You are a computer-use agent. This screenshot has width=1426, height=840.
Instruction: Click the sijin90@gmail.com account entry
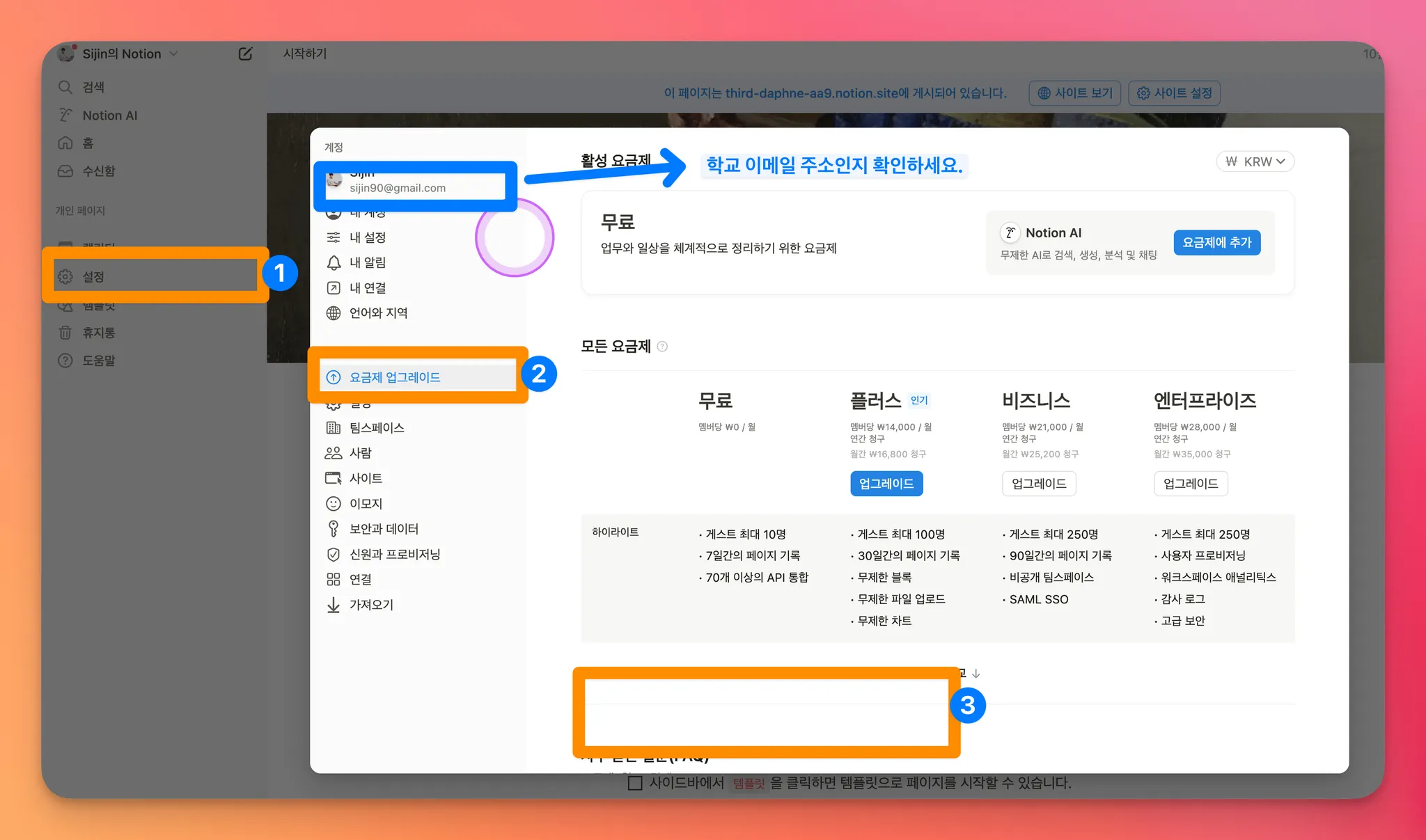coord(398,188)
